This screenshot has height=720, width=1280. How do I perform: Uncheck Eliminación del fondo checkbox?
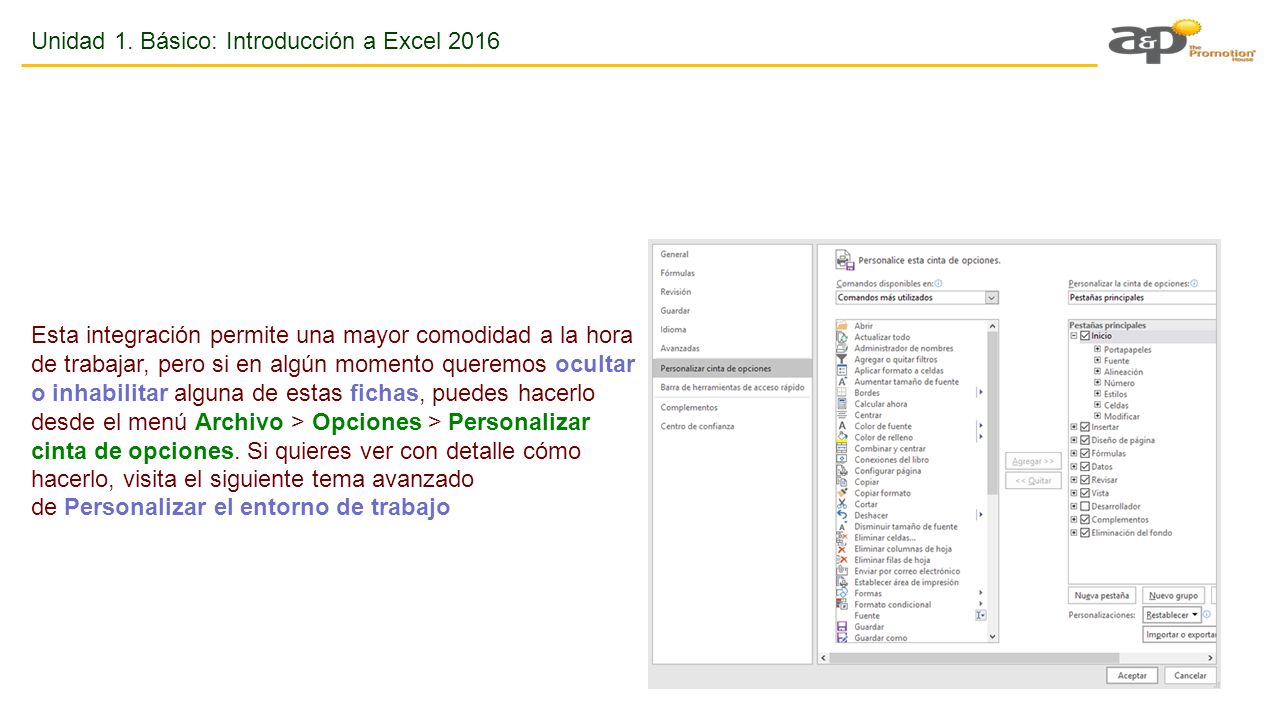click(x=1085, y=532)
